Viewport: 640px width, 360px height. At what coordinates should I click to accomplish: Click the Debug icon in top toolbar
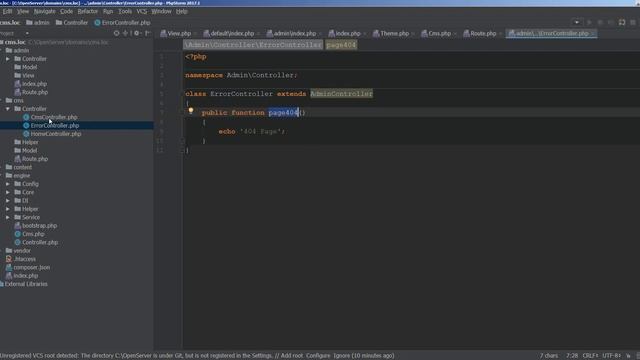click(600, 22)
